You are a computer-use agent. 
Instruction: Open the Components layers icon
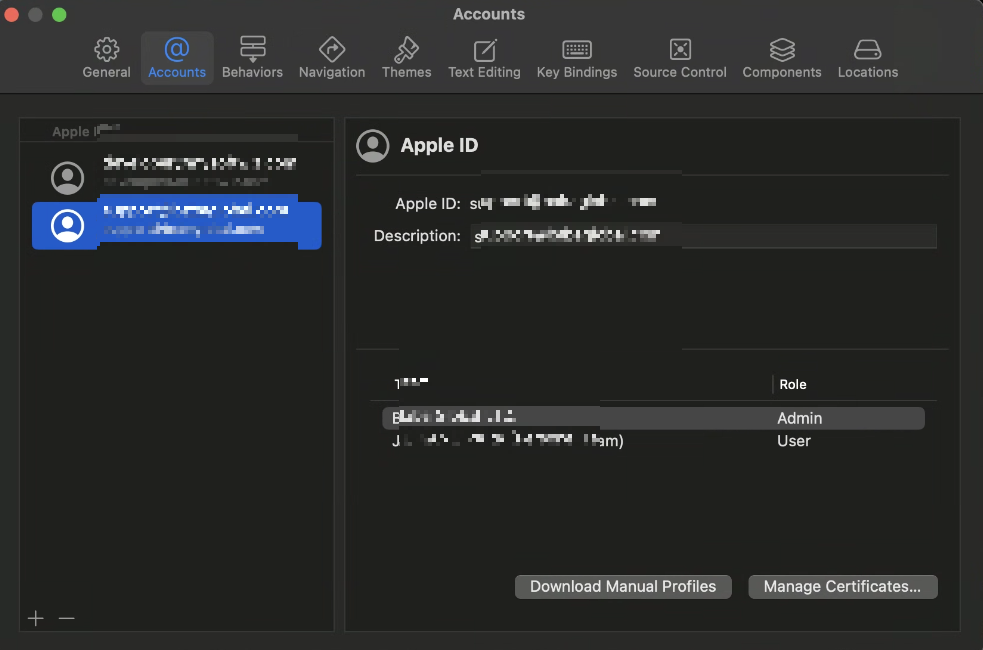(x=782, y=50)
